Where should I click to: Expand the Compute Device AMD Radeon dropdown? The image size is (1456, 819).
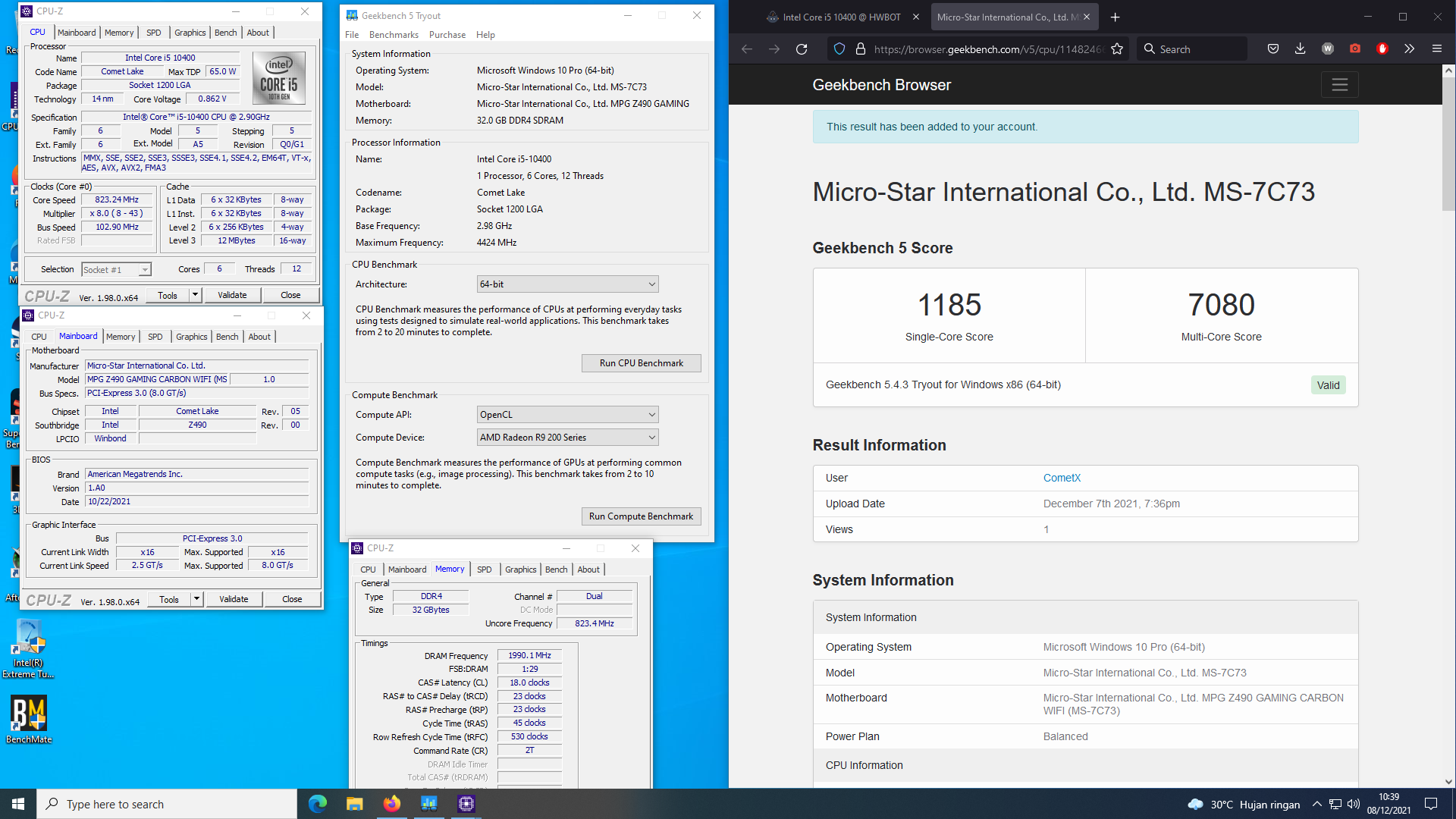click(567, 438)
